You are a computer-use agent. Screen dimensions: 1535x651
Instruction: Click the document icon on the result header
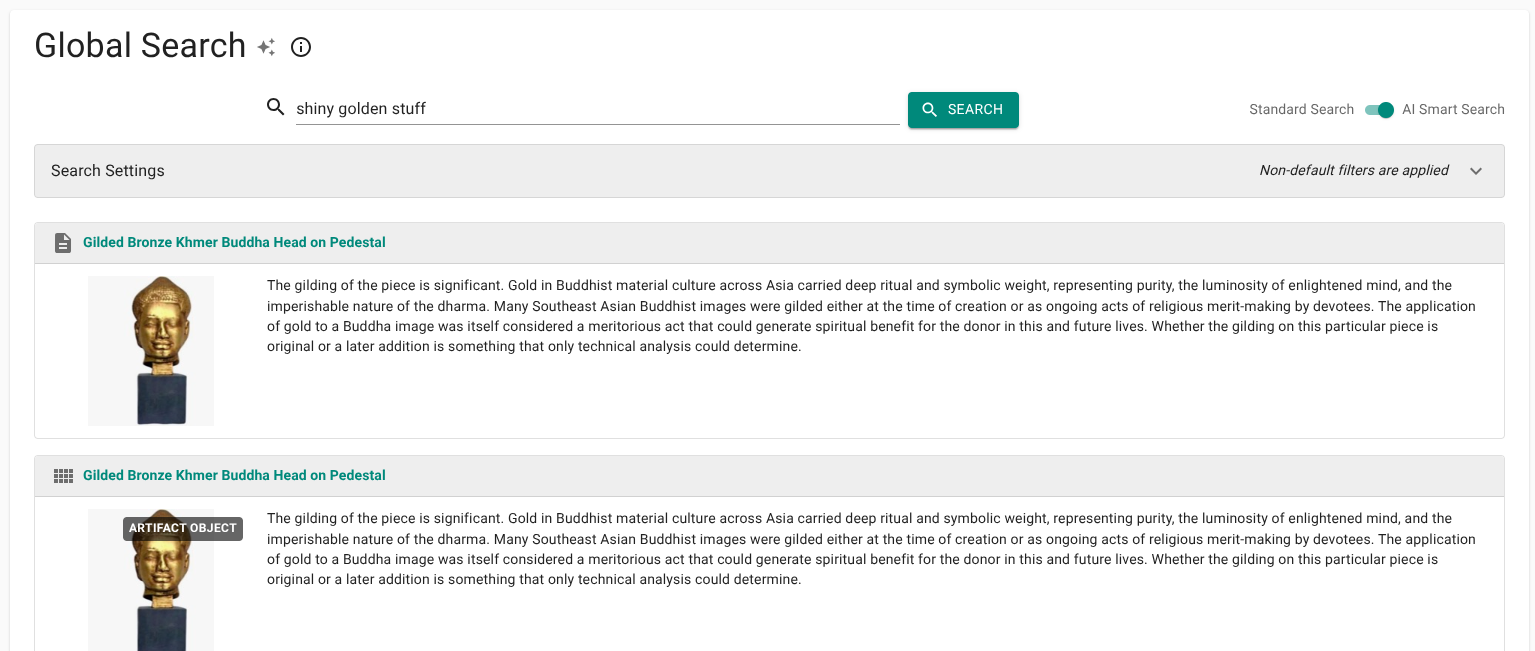point(63,243)
